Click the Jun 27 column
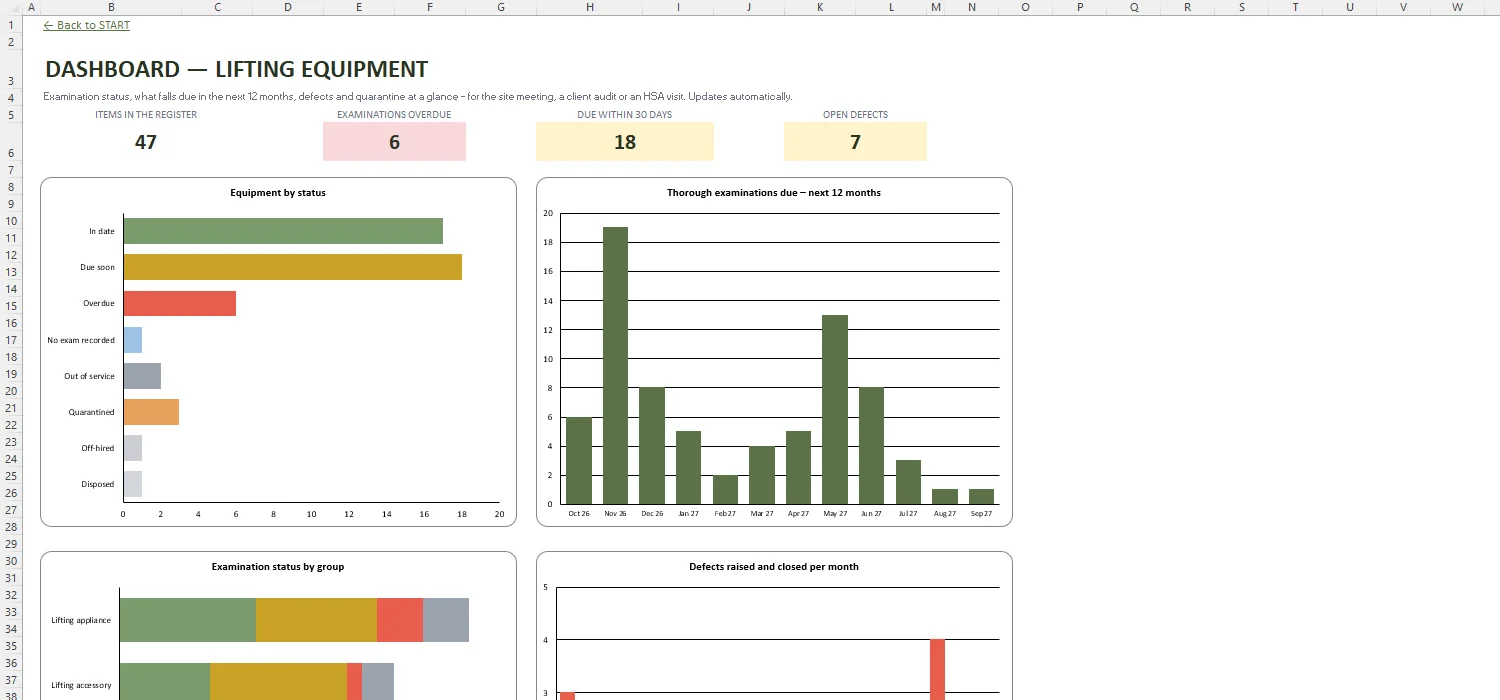Screen dimensions: 1500x700 tap(872, 446)
